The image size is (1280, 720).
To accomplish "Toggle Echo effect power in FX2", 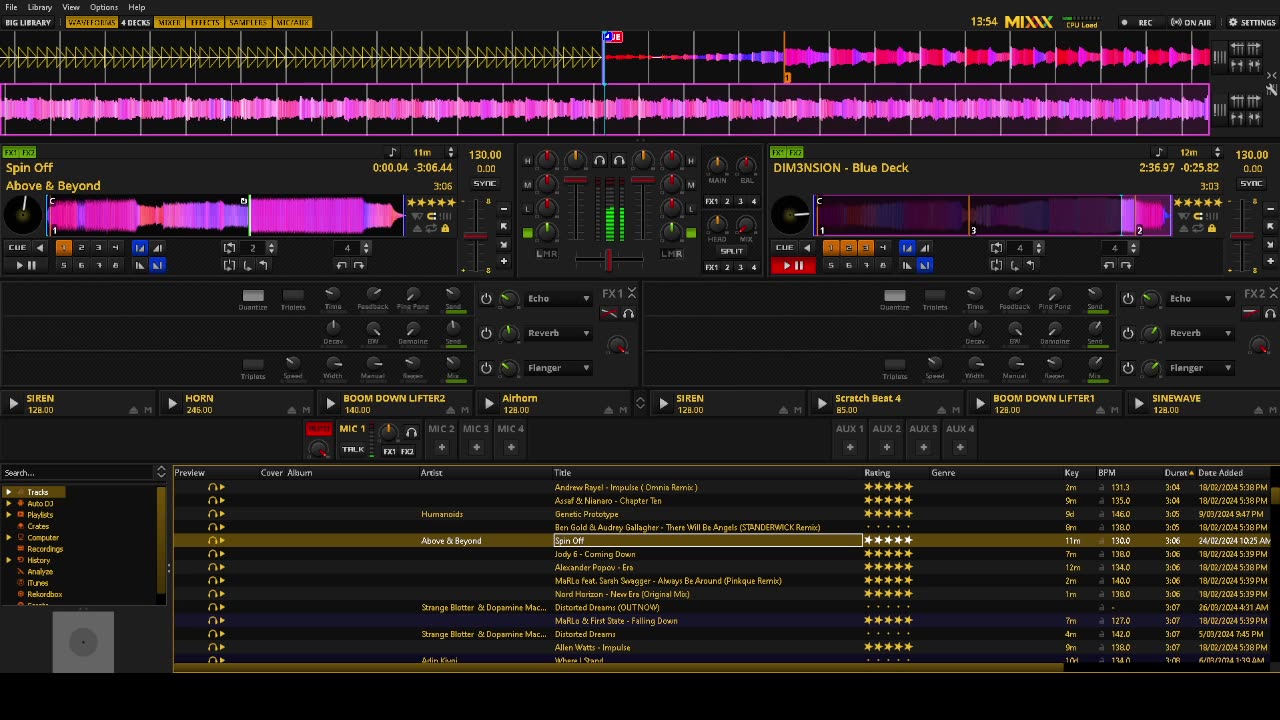I will (1128, 298).
